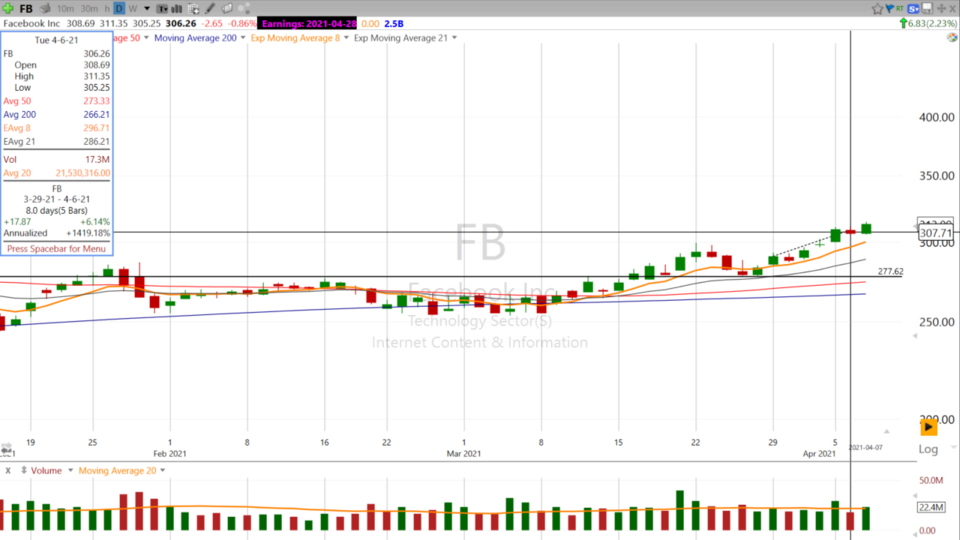Click the share dots icon in the toolbar
Image resolution: width=960 pixels, height=540 pixels.
point(244,9)
